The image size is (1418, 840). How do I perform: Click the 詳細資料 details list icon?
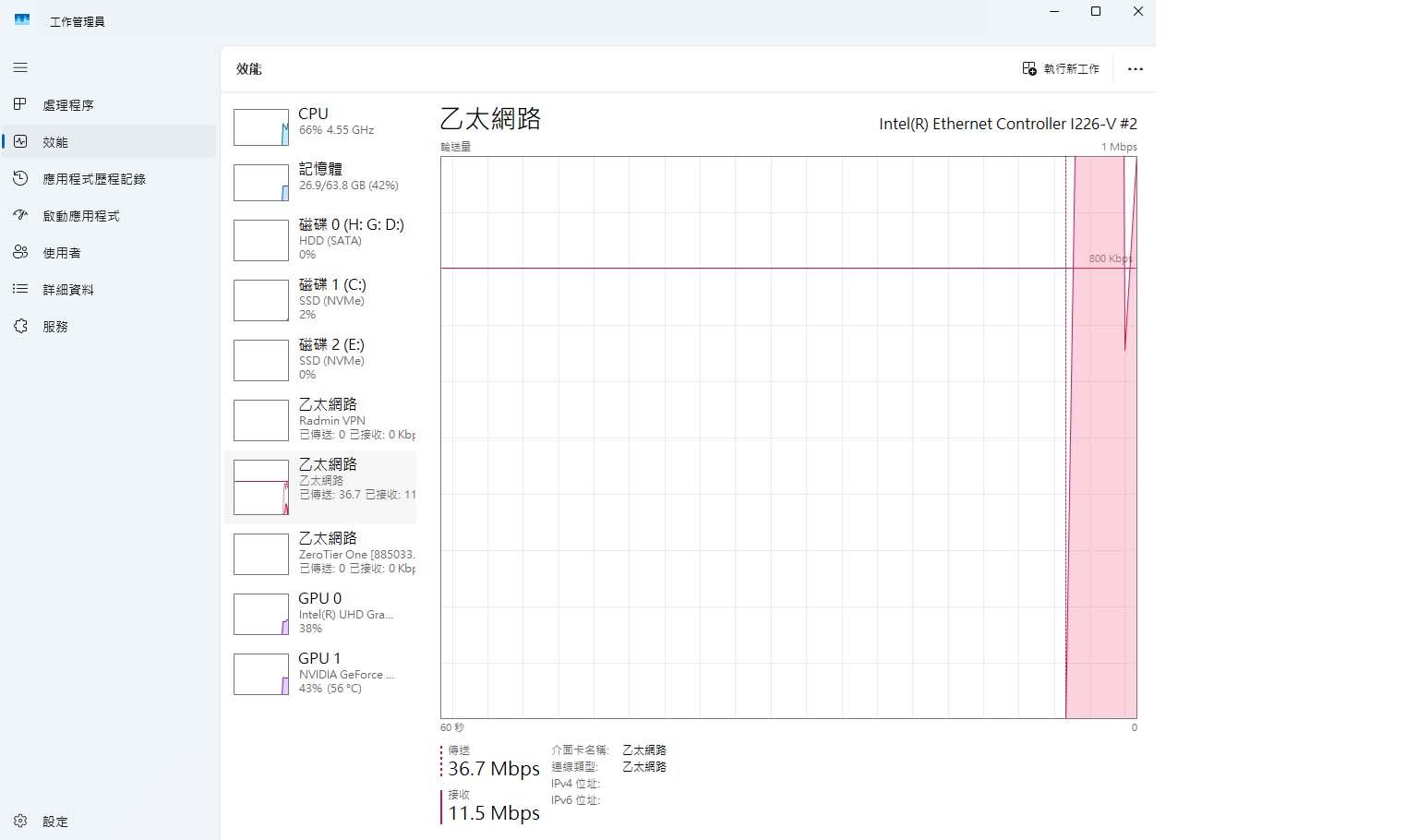click(x=20, y=289)
